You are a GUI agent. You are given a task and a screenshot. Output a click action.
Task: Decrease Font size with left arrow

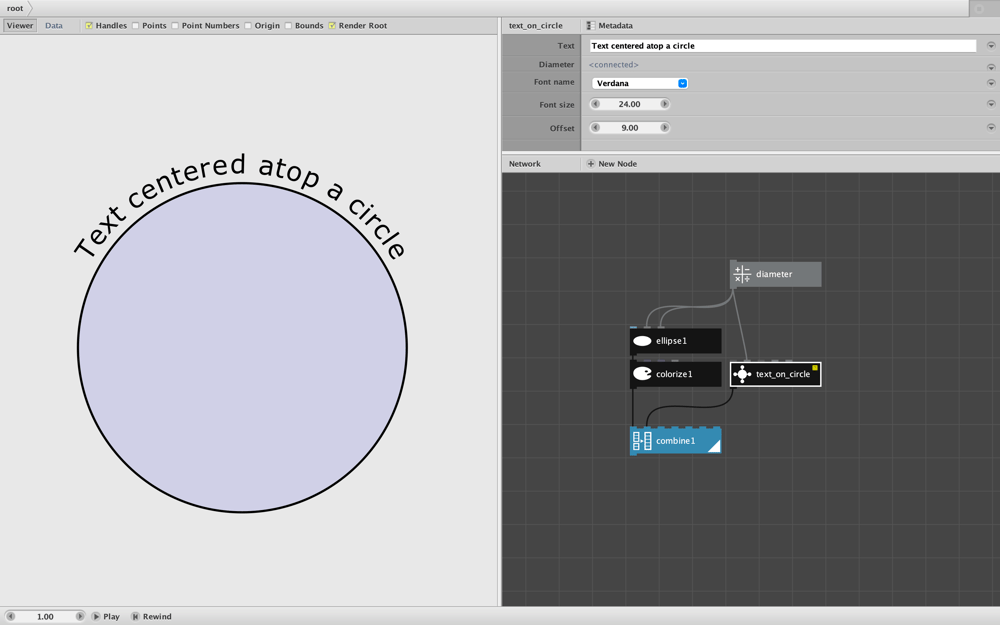tap(596, 104)
